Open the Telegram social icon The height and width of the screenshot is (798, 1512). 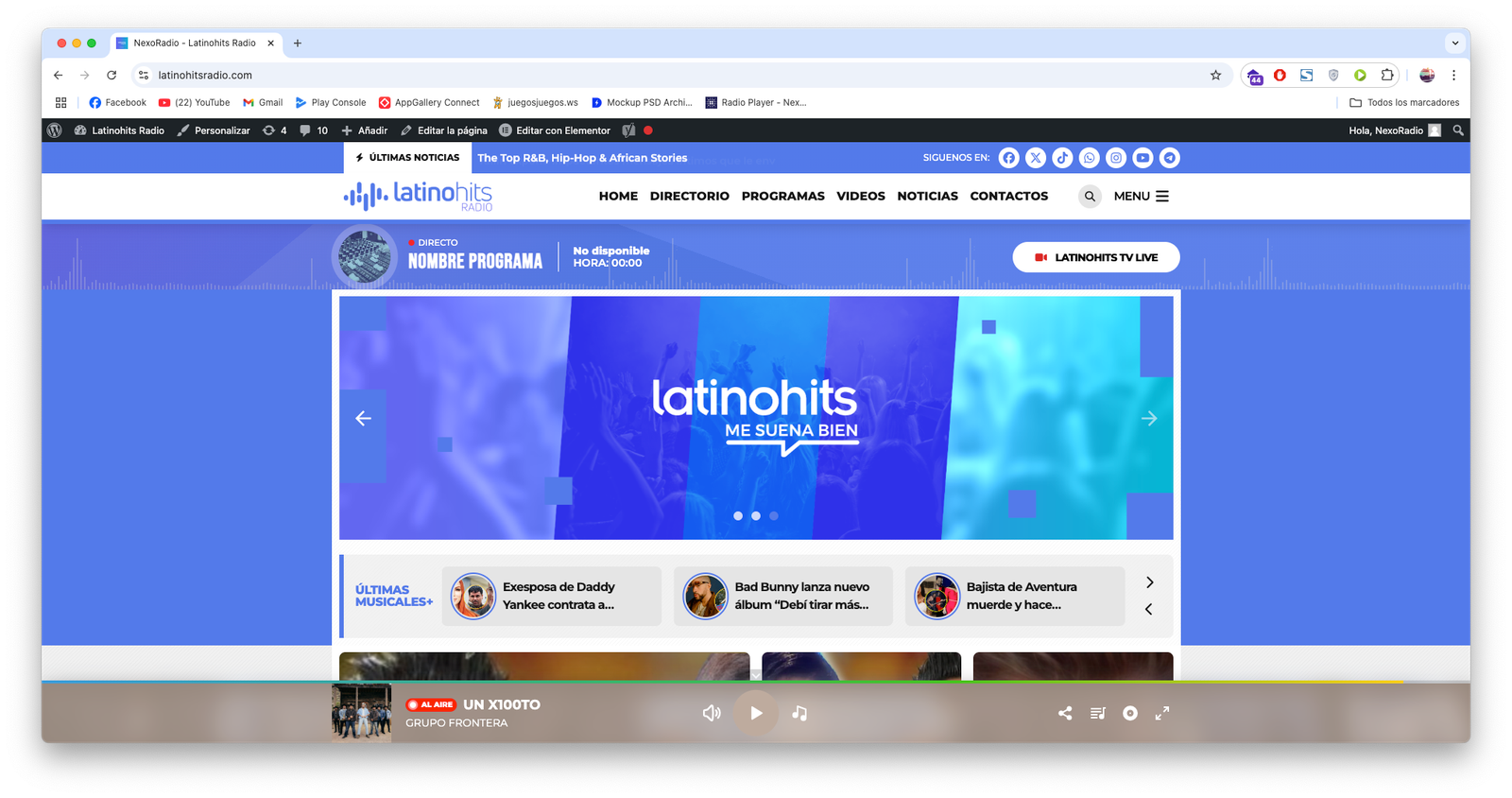tap(1170, 158)
